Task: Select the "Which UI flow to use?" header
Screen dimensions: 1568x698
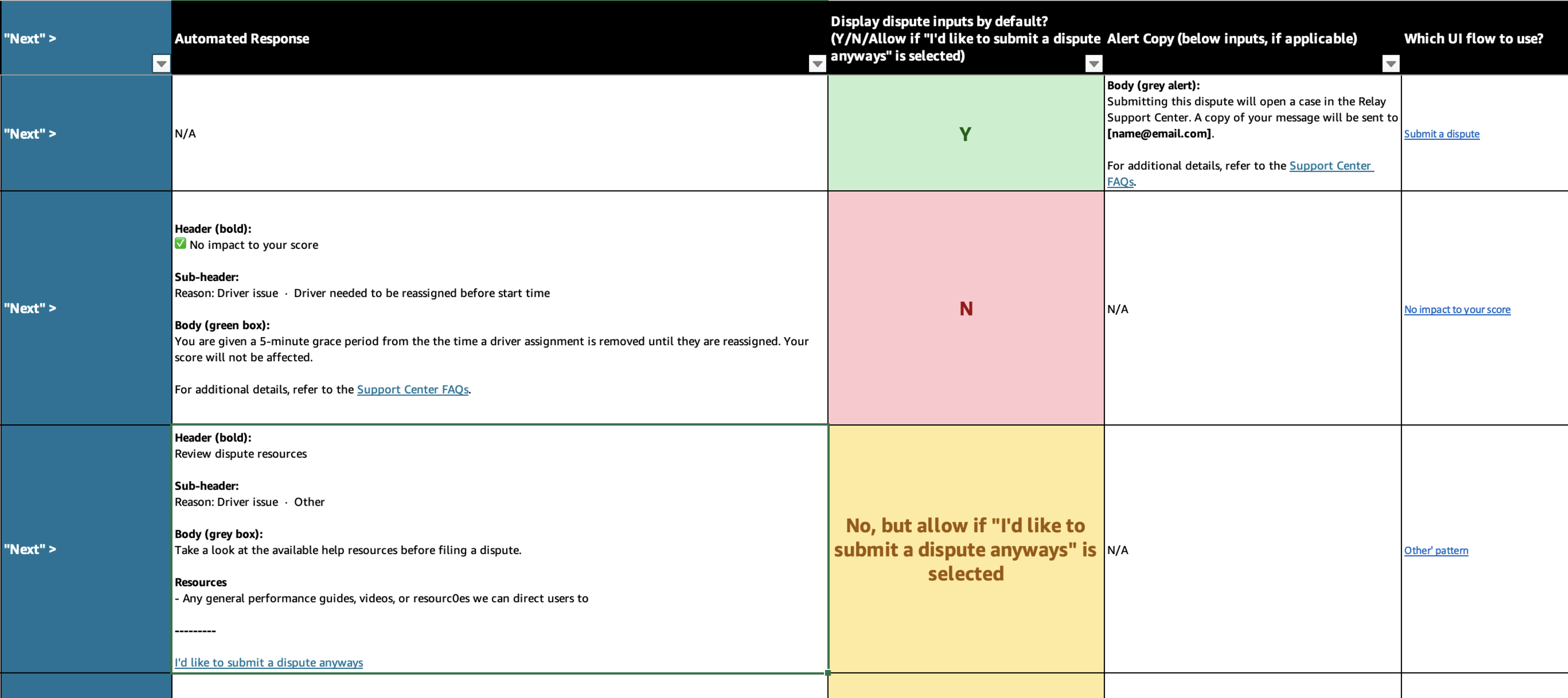Action: 1473,38
